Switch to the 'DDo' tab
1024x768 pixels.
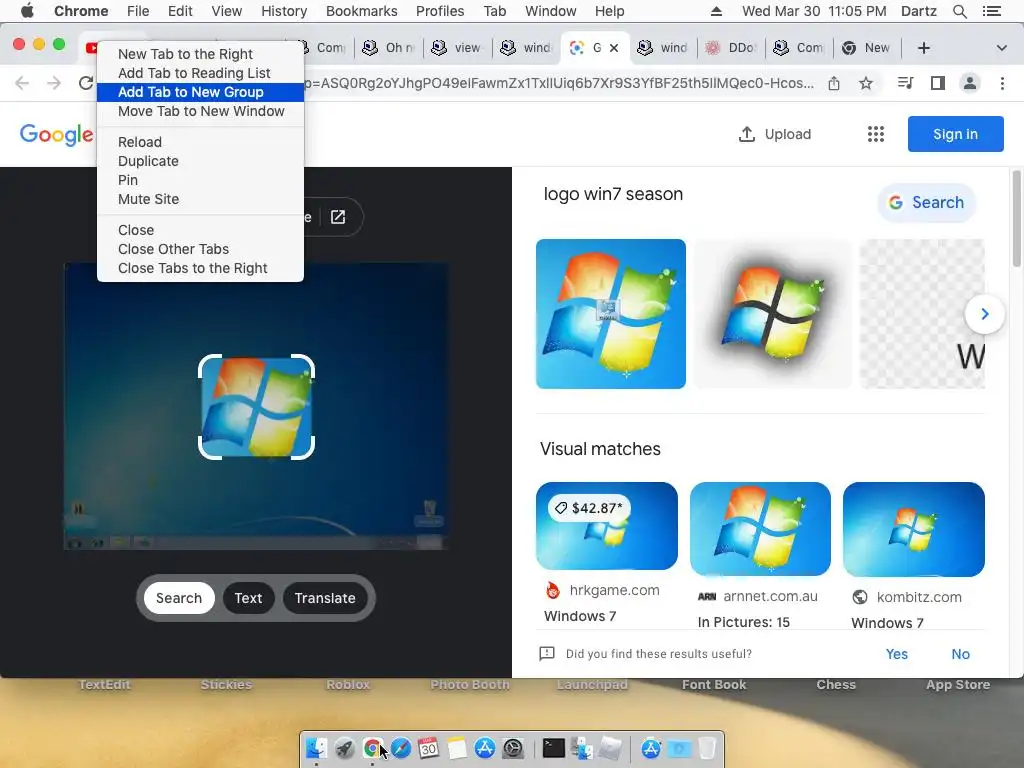(x=732, y=48)
